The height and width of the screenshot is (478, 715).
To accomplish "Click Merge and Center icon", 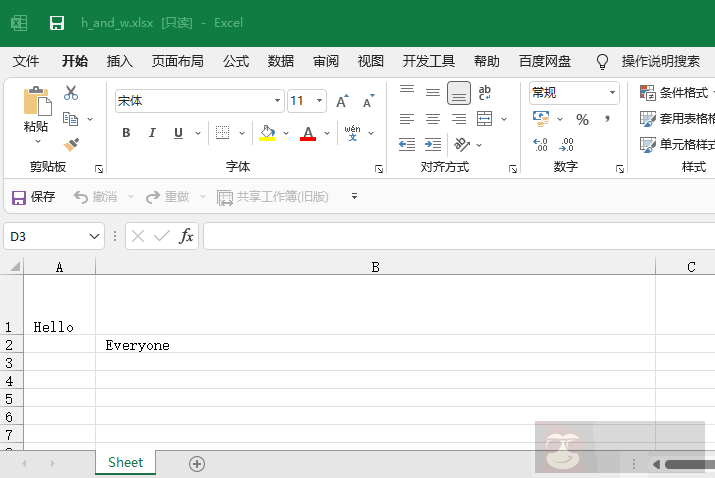I will [x=485, y=119].
